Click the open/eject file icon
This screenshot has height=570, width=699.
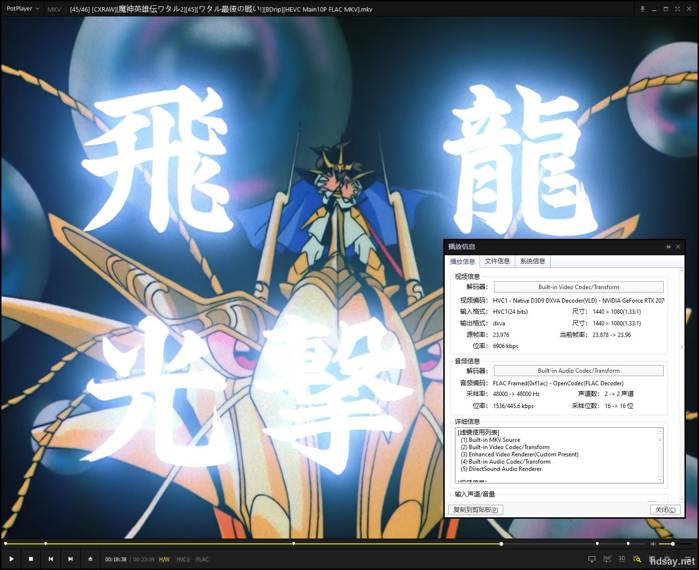(90, 559)
